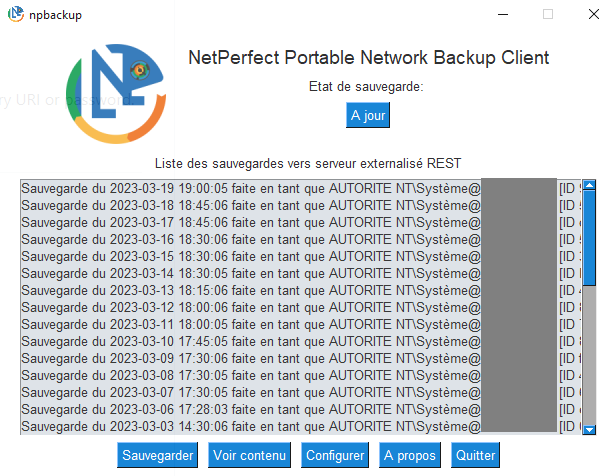
Task: Minimize the npbackup window
Action: (x=503, y=15)
